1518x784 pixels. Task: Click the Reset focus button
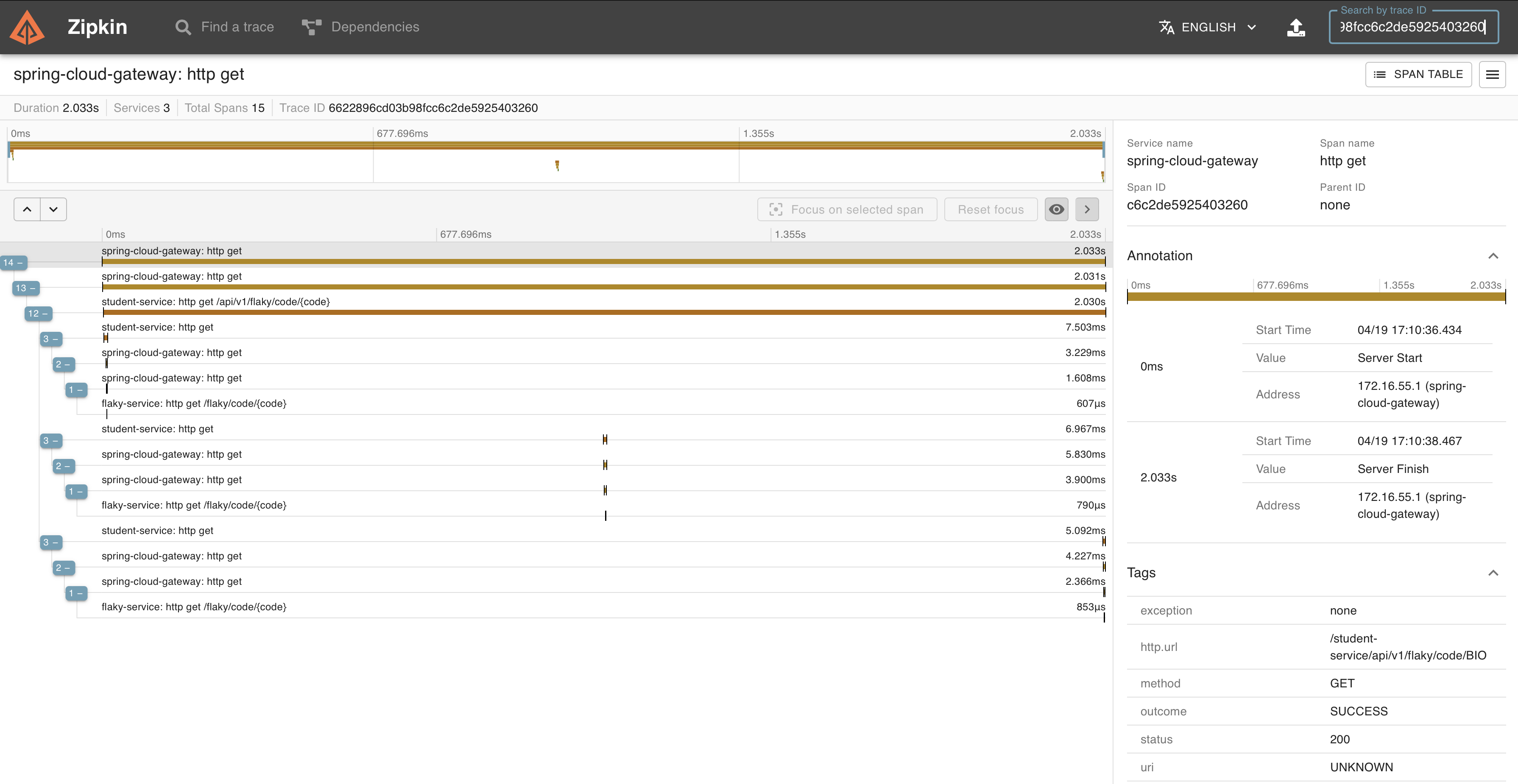coord(990,210)
